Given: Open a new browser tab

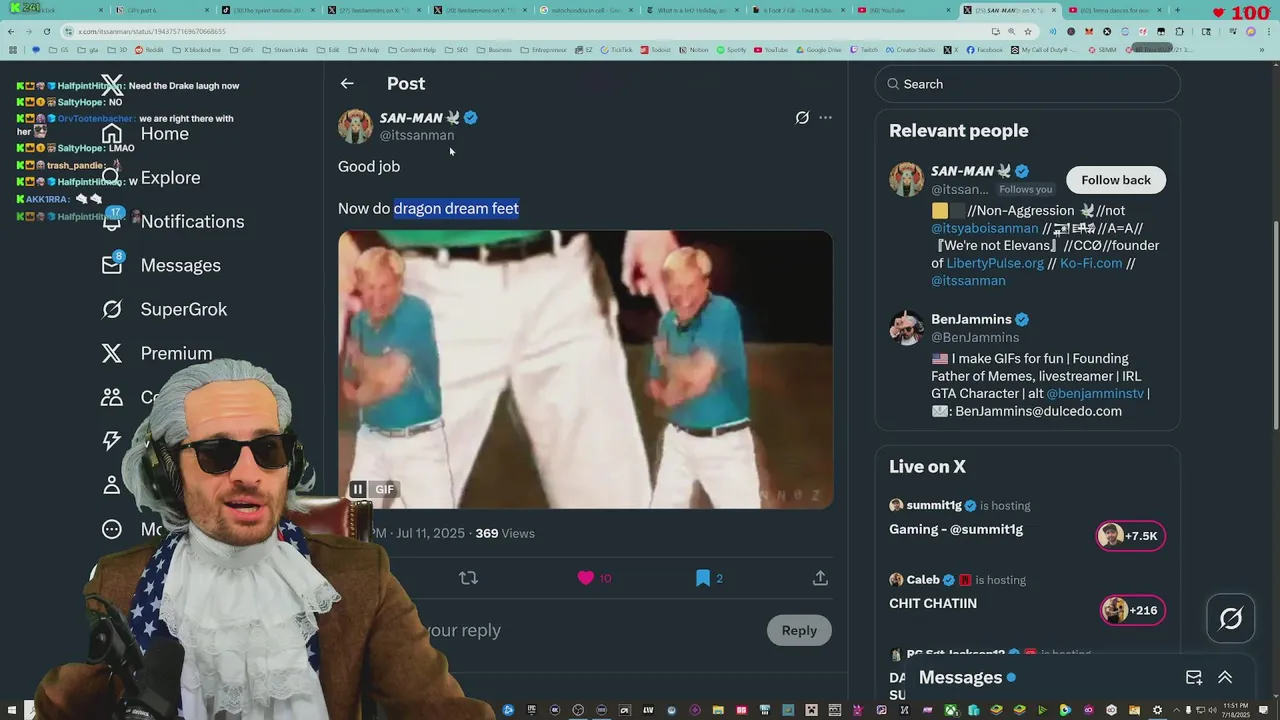Looking at the screenshot, I should pos(1177,10).
